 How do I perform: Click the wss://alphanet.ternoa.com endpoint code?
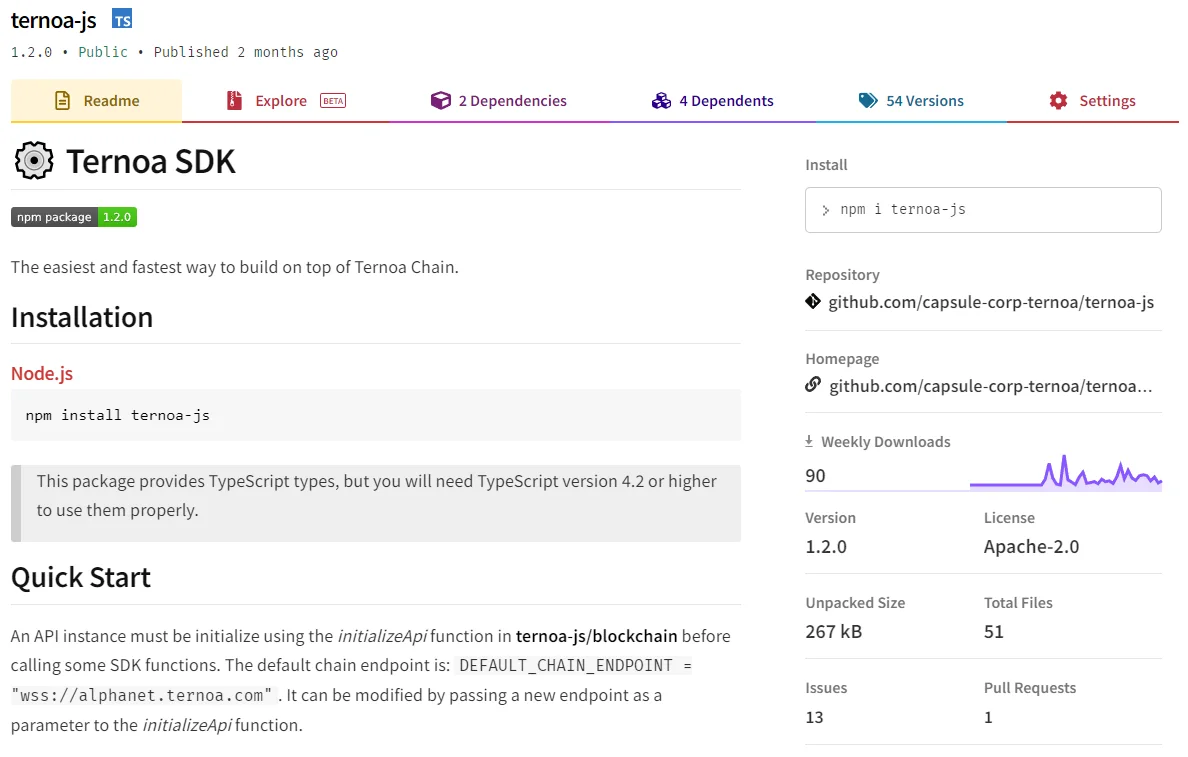[x=142, y=696]
